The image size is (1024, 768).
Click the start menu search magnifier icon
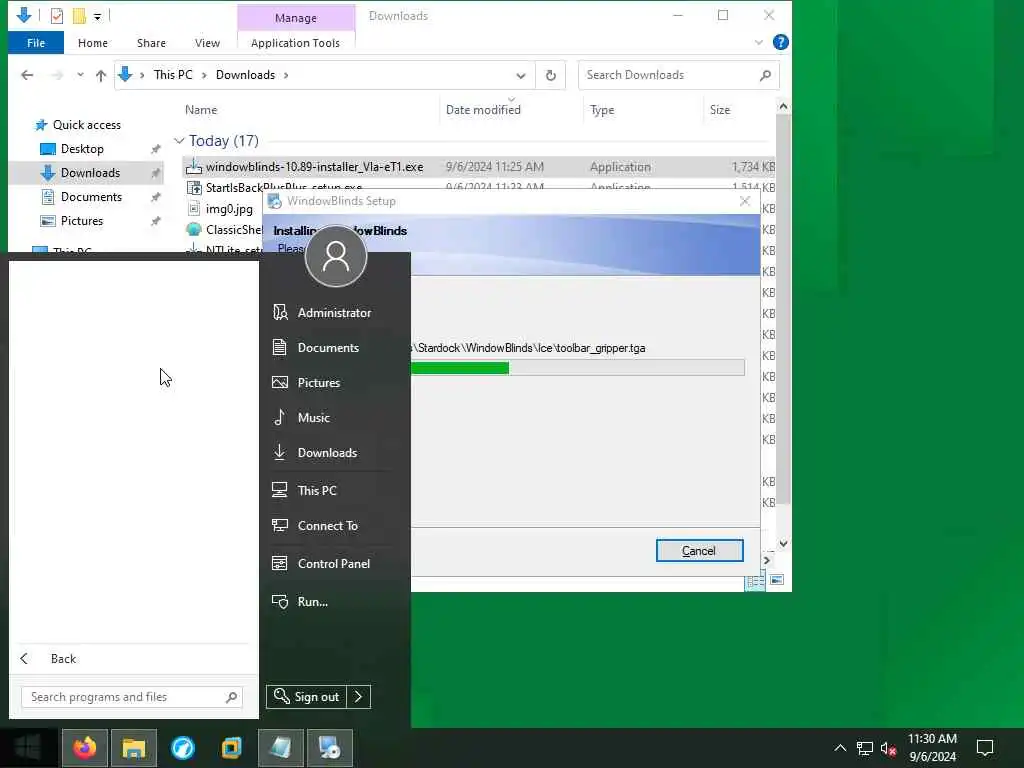[x=231, y=697]
